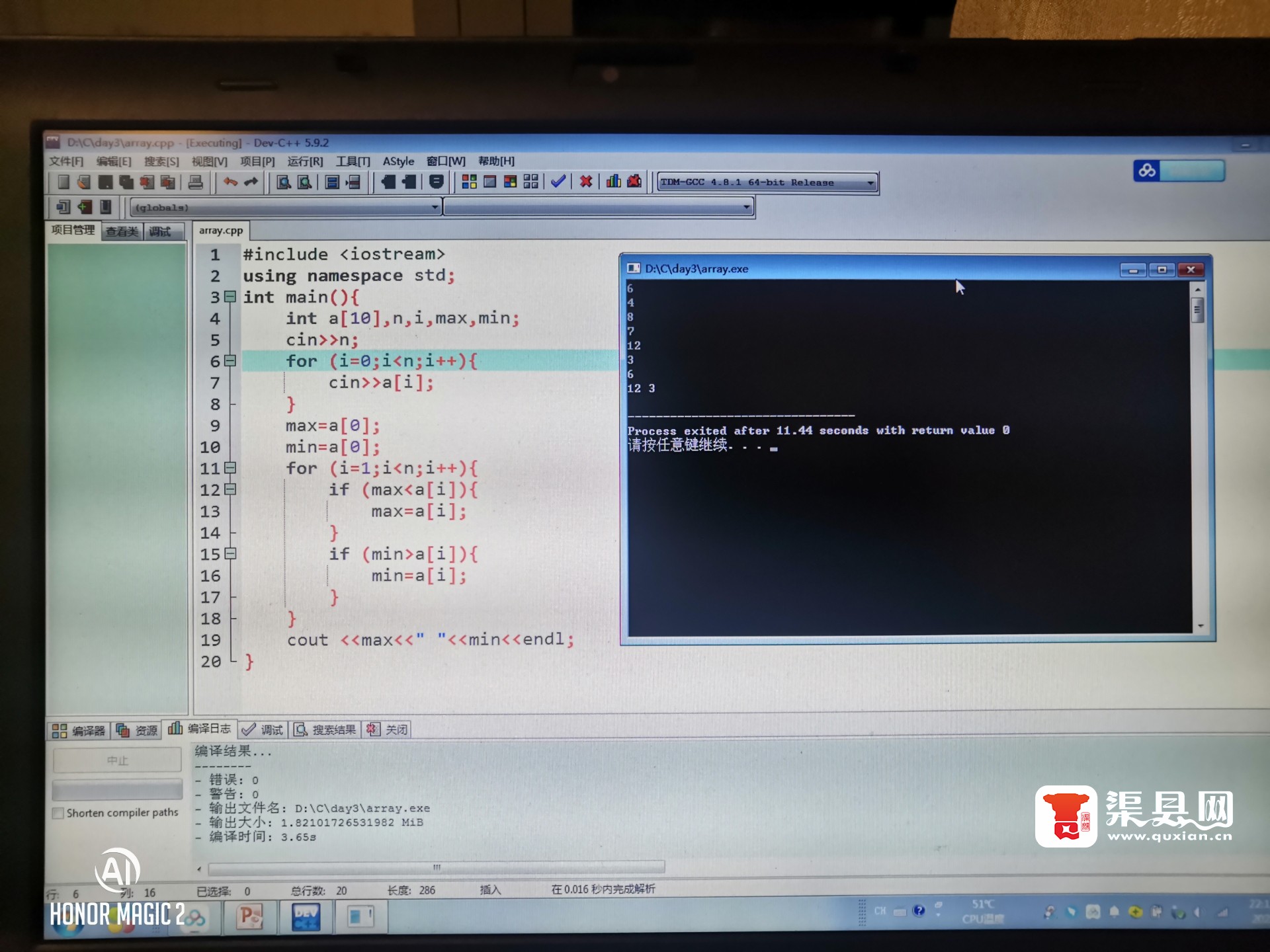Click the colorful bar-chart profile icon
This screenshot has height=952, width=1270.
613,182
